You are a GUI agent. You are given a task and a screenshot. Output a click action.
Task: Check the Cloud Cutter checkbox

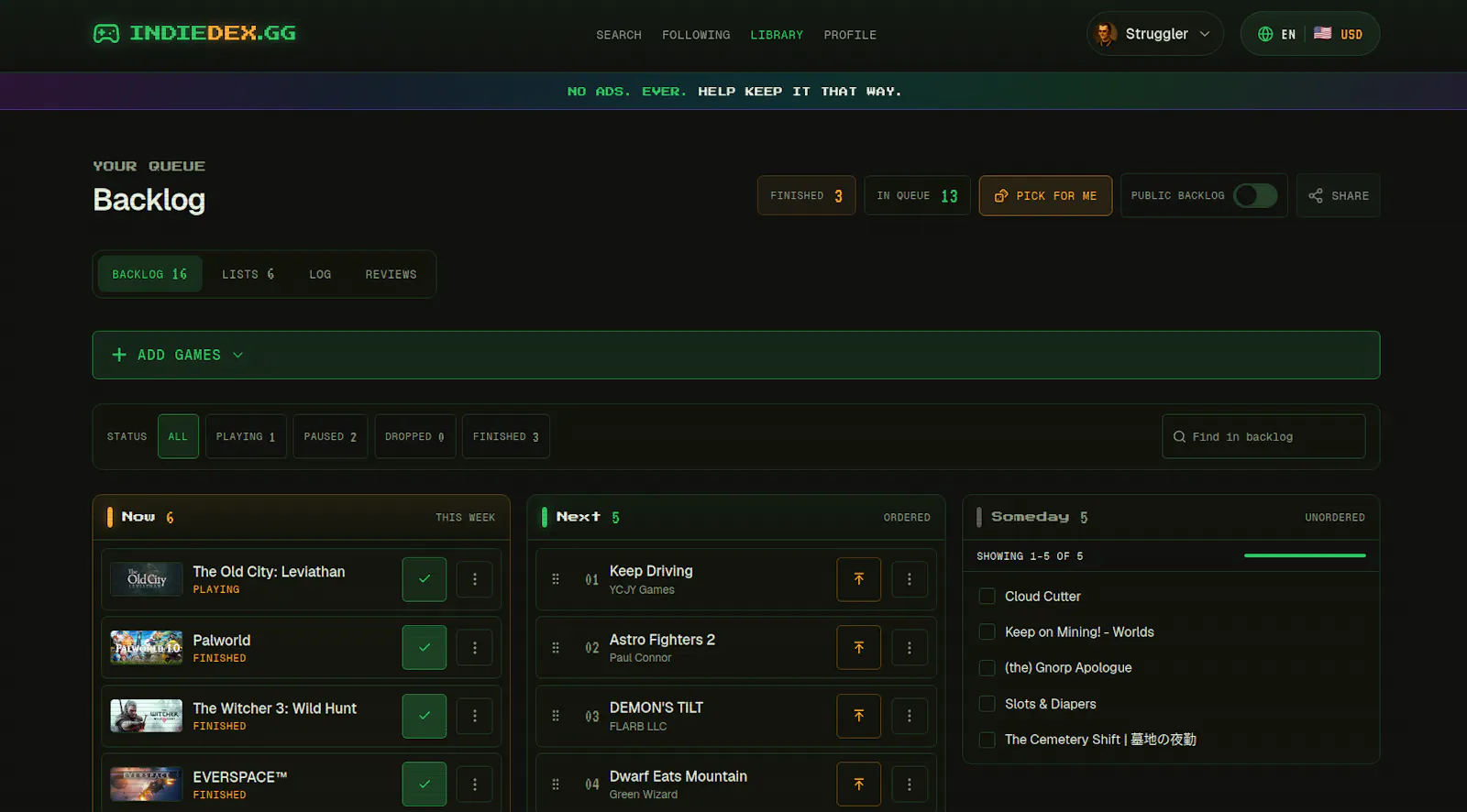tap(987, 597)
